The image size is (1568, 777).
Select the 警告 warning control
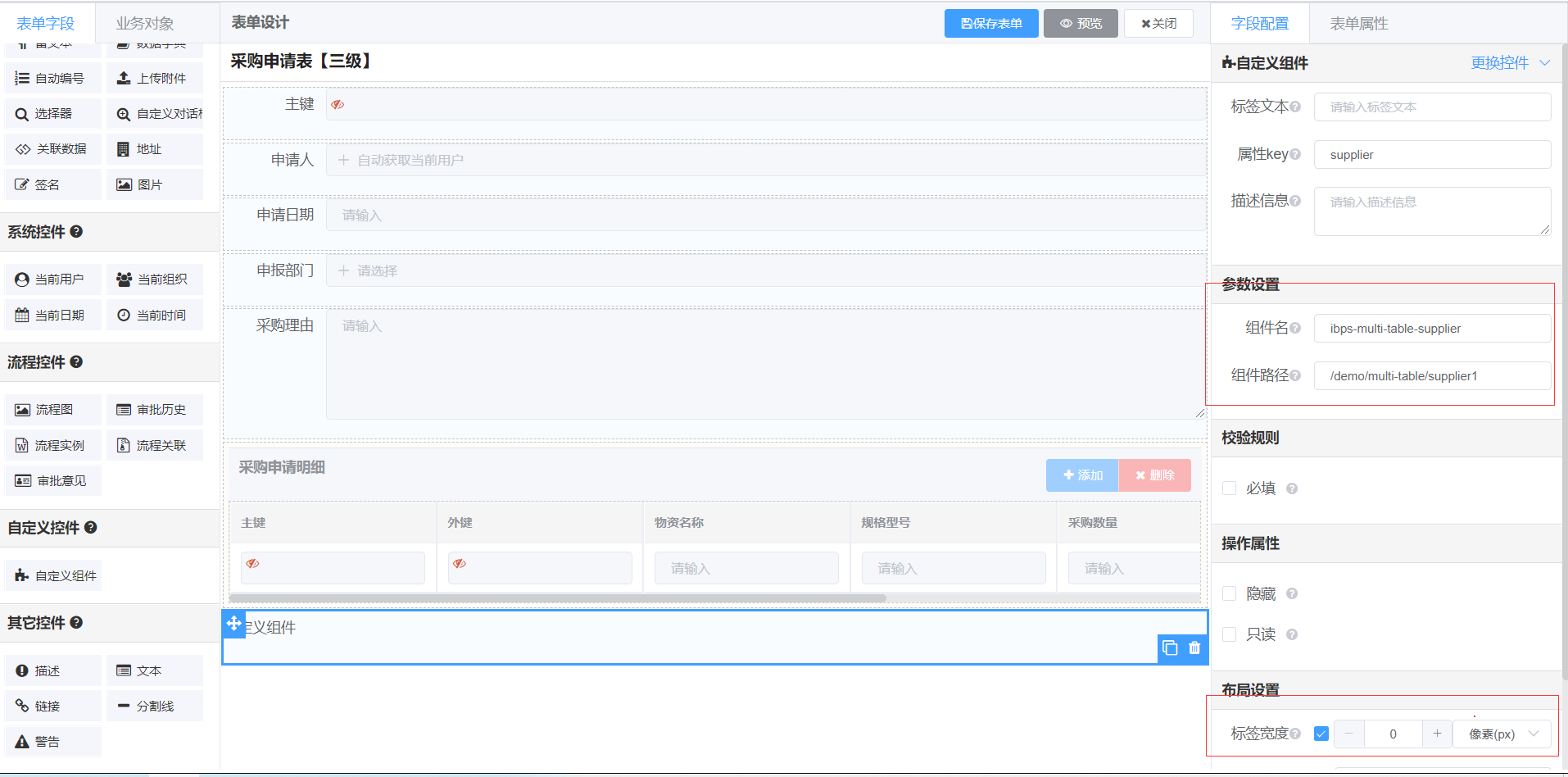(53, 742)
